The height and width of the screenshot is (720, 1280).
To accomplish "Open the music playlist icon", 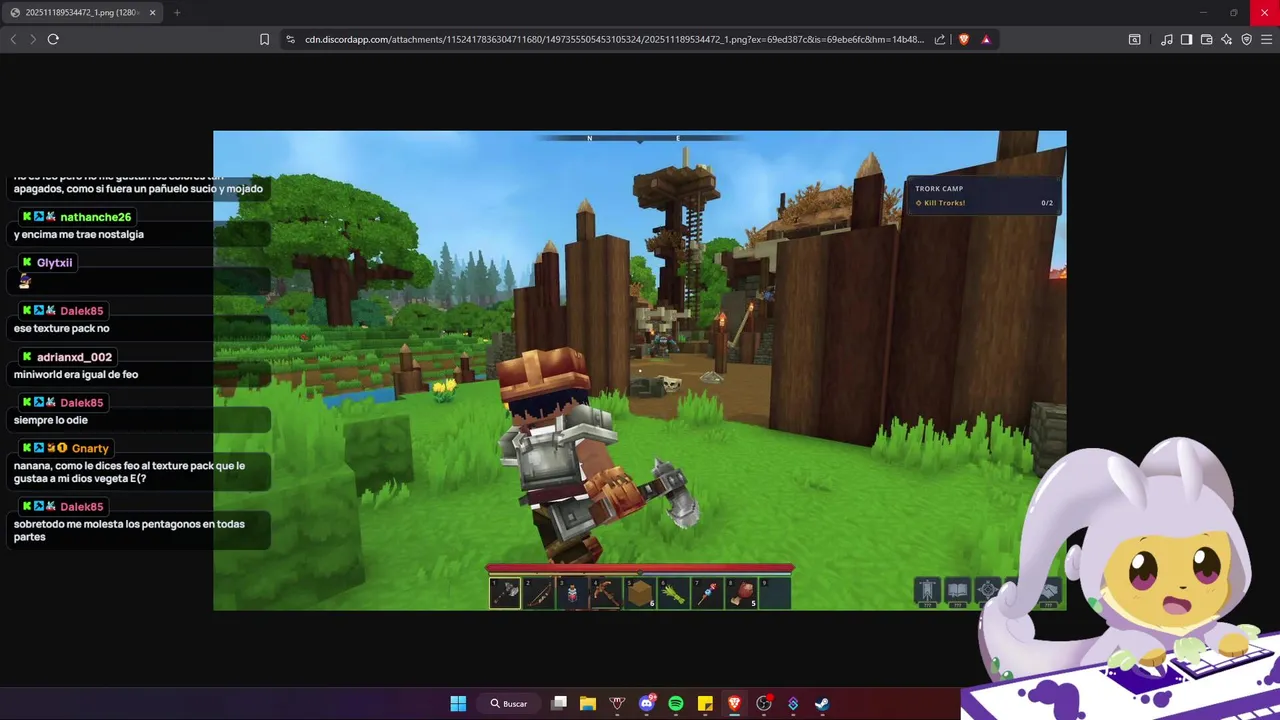I will click(x=1167, y=39).
